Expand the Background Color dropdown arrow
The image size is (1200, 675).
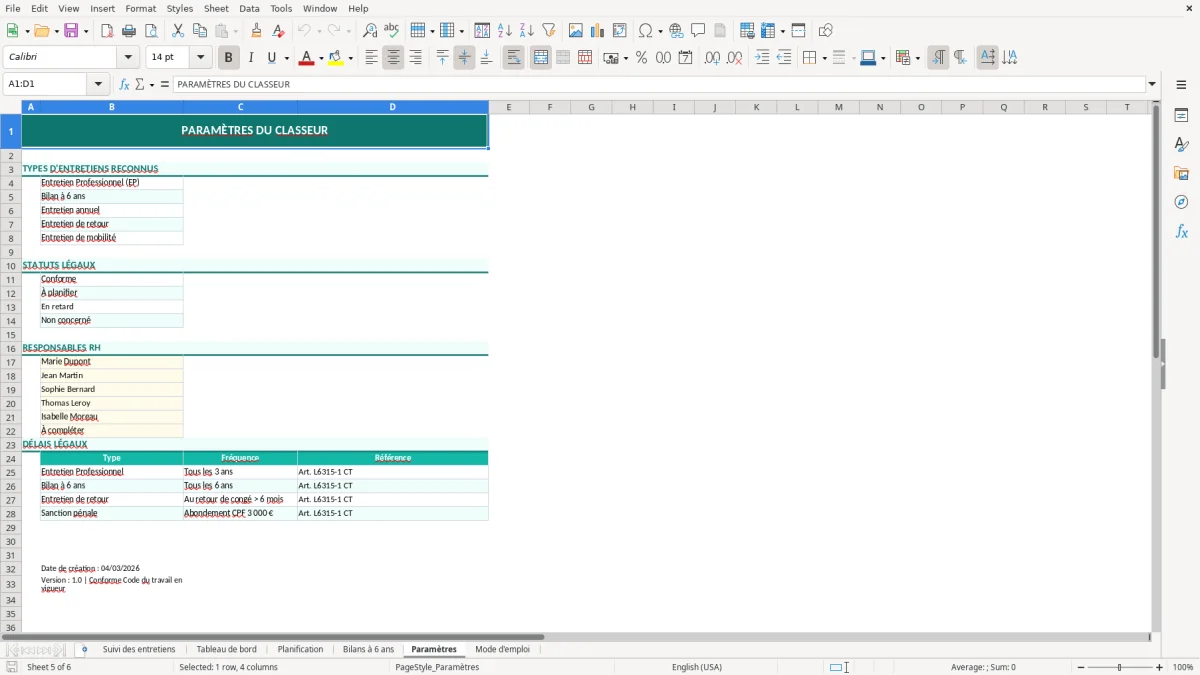coord(350,58)
